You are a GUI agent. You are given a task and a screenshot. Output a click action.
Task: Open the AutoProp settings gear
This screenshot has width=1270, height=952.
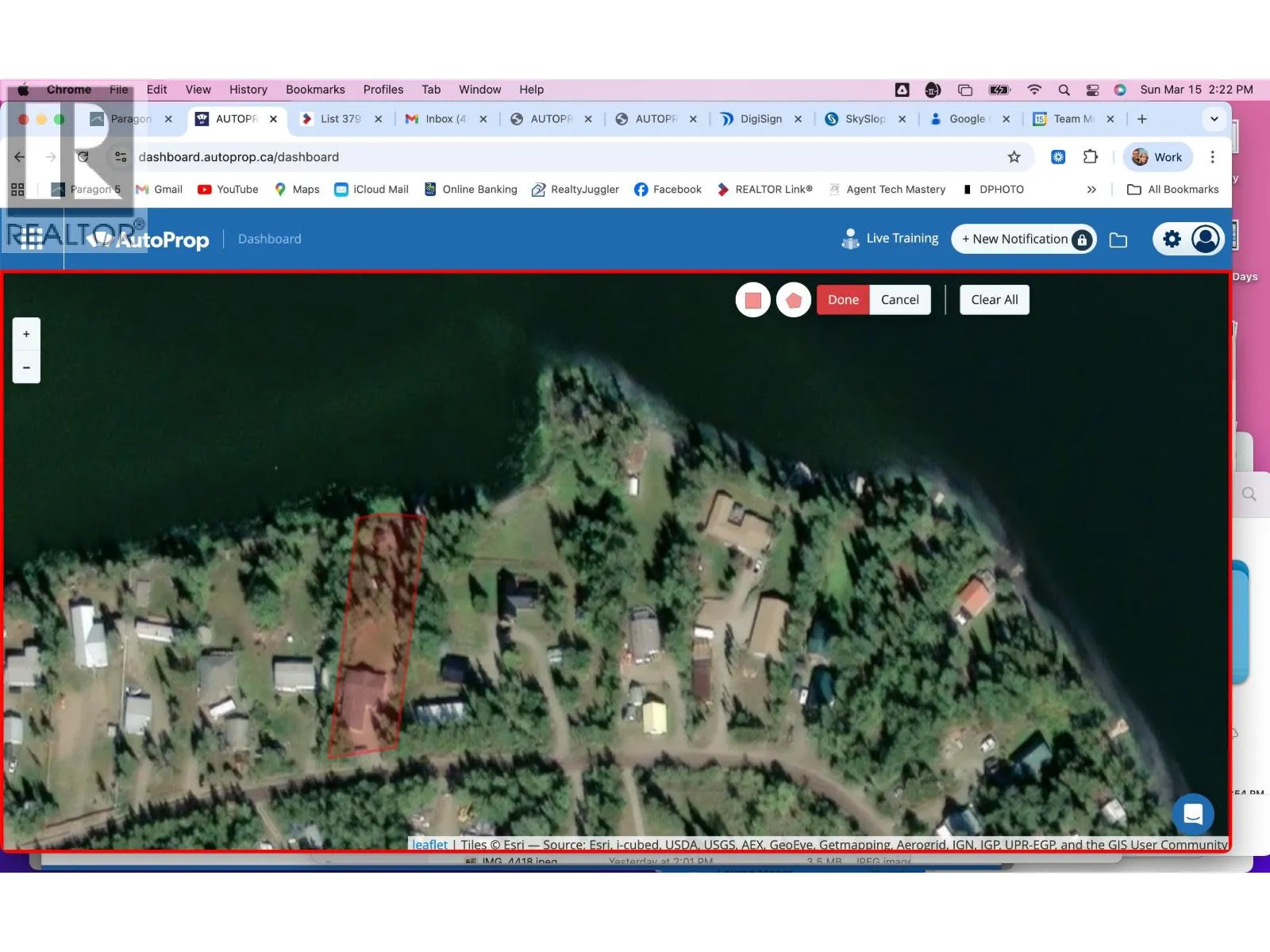1172,239
